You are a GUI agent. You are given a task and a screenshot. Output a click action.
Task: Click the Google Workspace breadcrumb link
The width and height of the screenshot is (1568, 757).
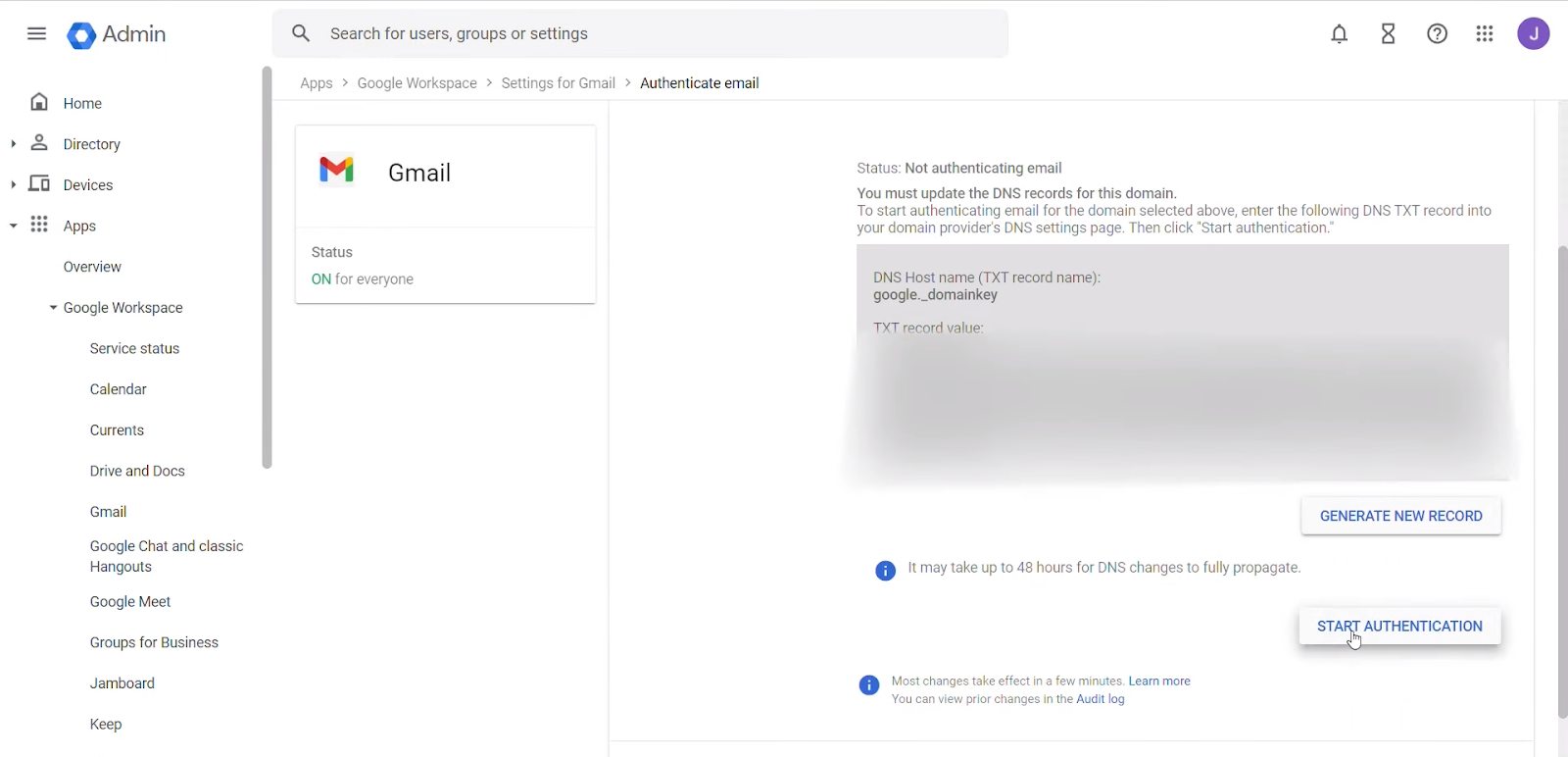(417, 83)
